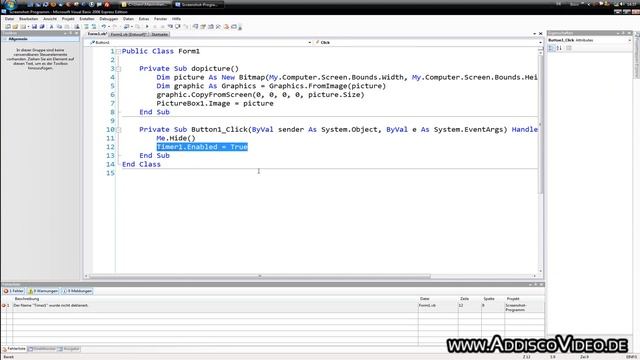Open the Properties object selector dropdown
640x360 pixels.
[629, 40]
